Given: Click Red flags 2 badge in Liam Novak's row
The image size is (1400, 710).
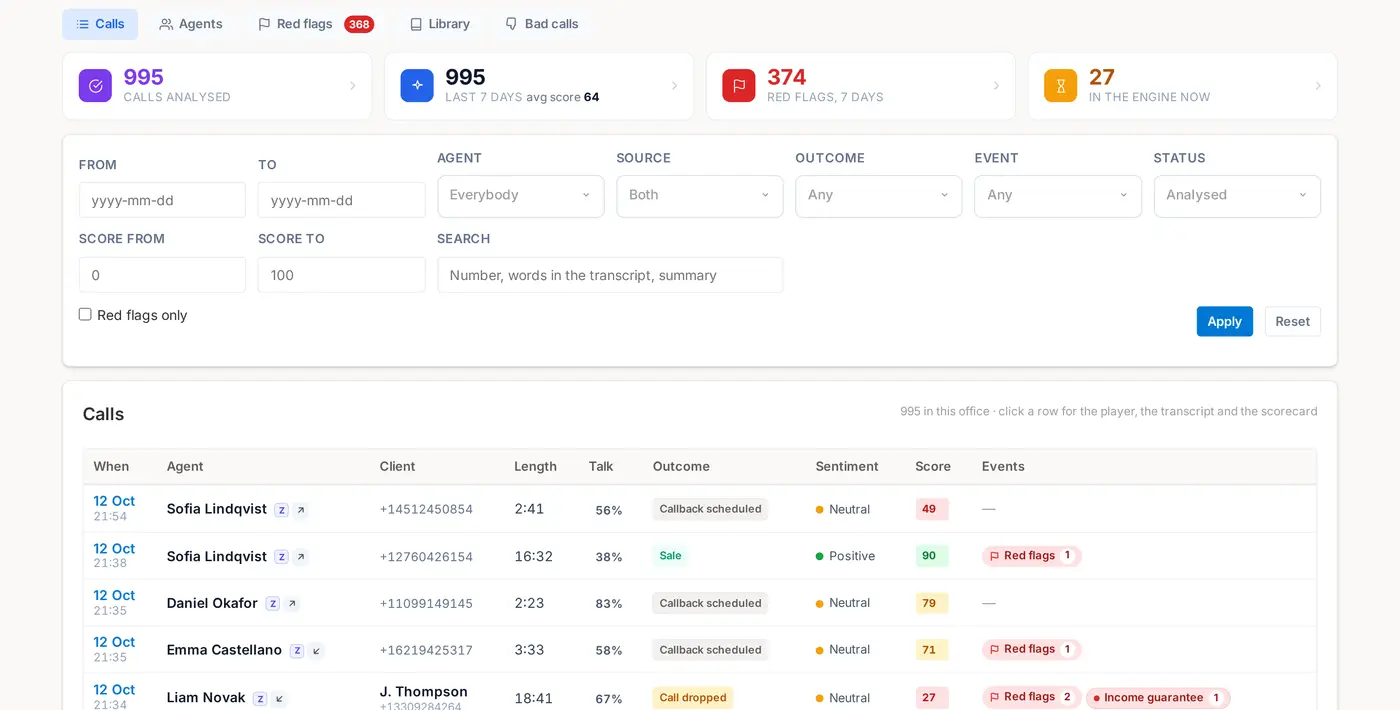Looking at the screenshot, I should [1032, 697].
